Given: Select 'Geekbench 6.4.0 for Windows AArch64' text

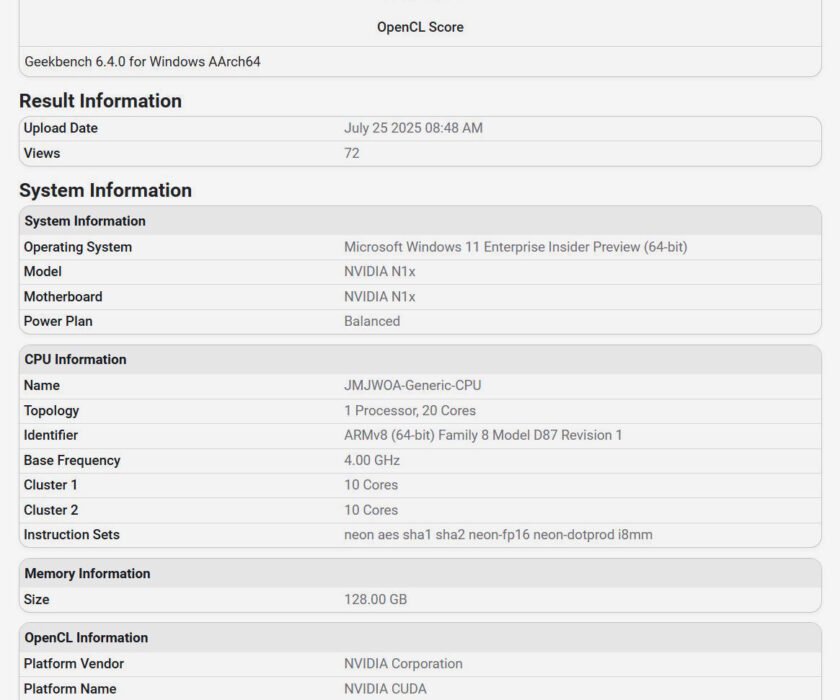Looking at the screenshot, I should pyautogui.click(x=142, y=62).
